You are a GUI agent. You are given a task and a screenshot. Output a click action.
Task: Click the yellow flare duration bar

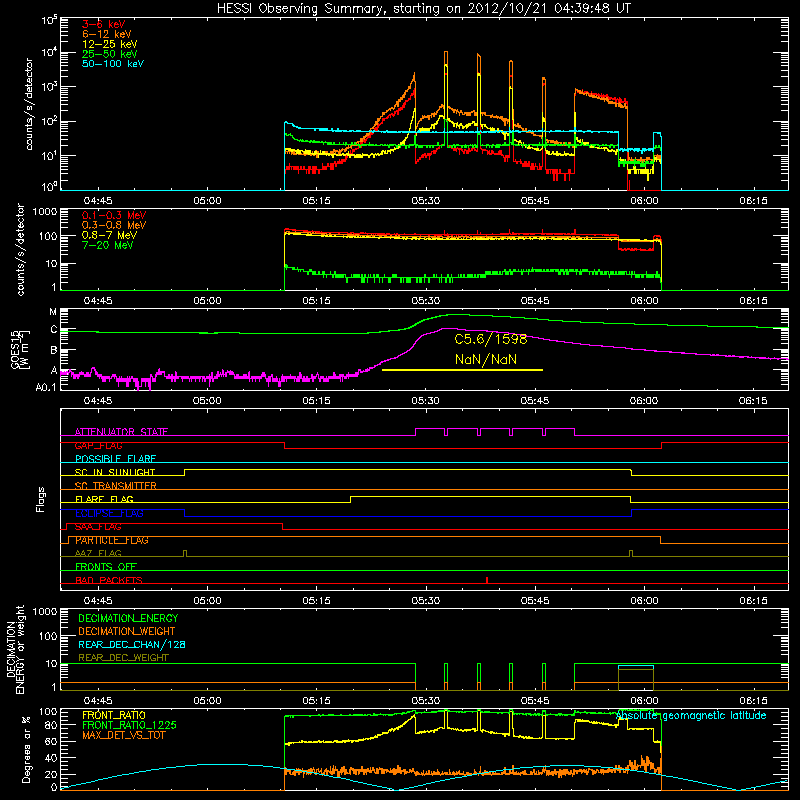[462, 370]
